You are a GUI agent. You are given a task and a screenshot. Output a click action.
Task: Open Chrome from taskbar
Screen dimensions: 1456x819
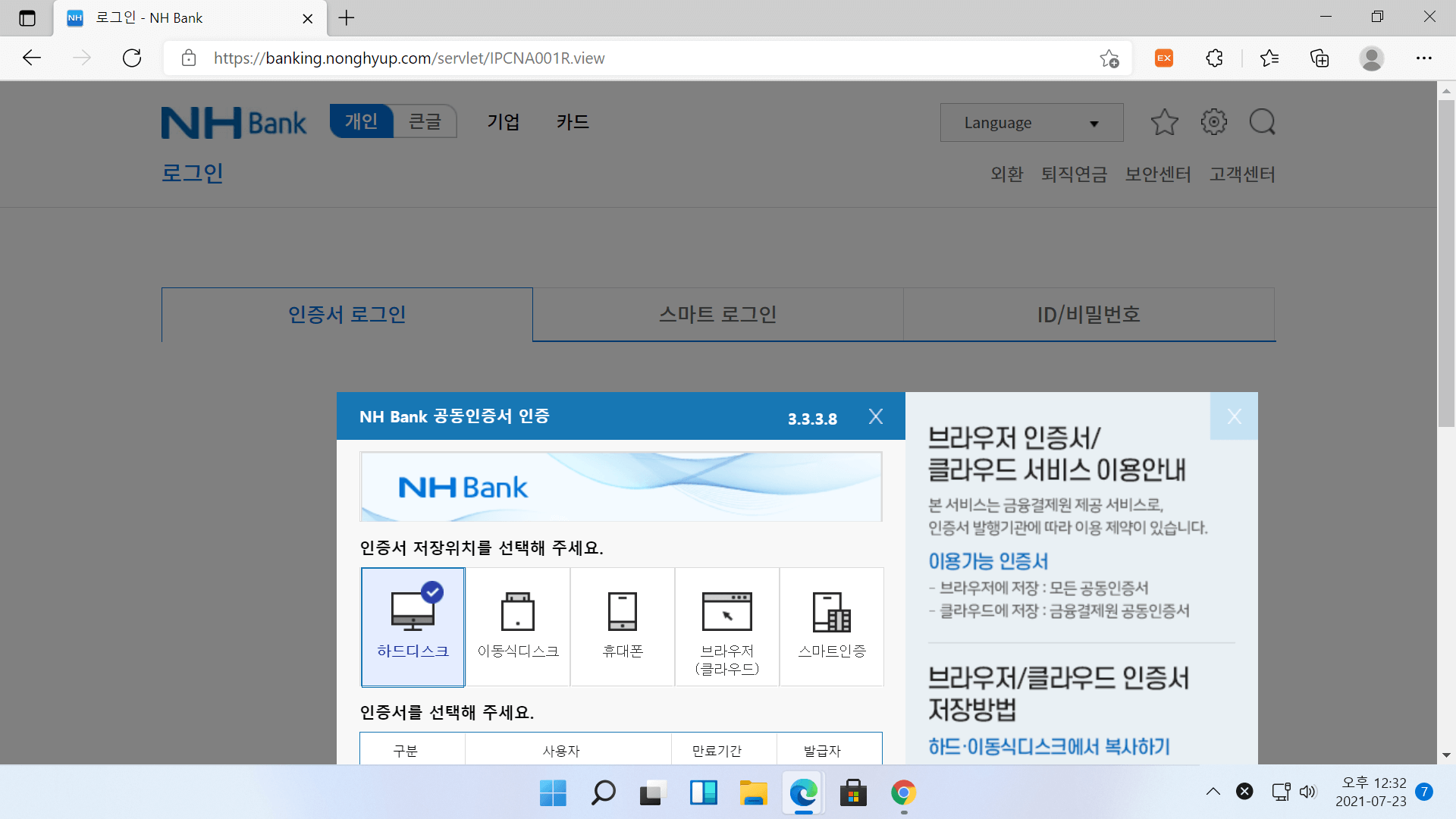pos(903,793)
